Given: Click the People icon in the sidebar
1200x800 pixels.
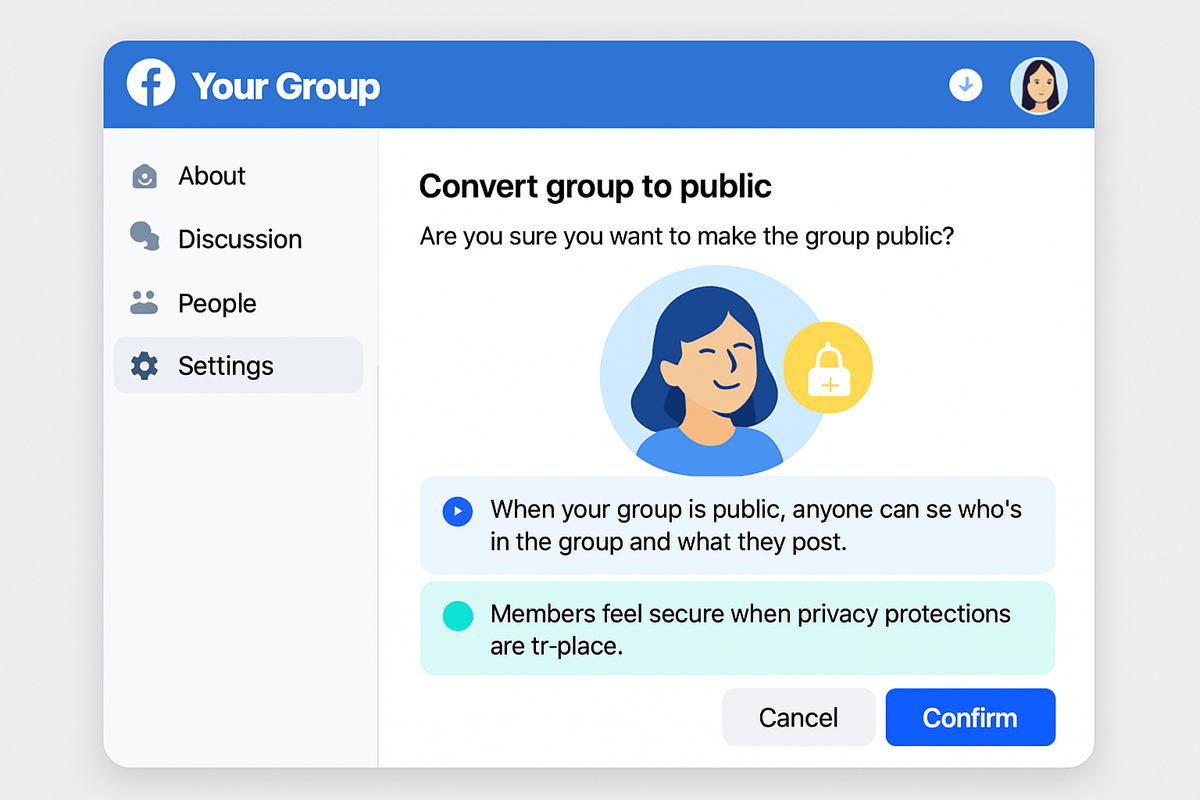Looking at the screenshot, I should point(145,303).
